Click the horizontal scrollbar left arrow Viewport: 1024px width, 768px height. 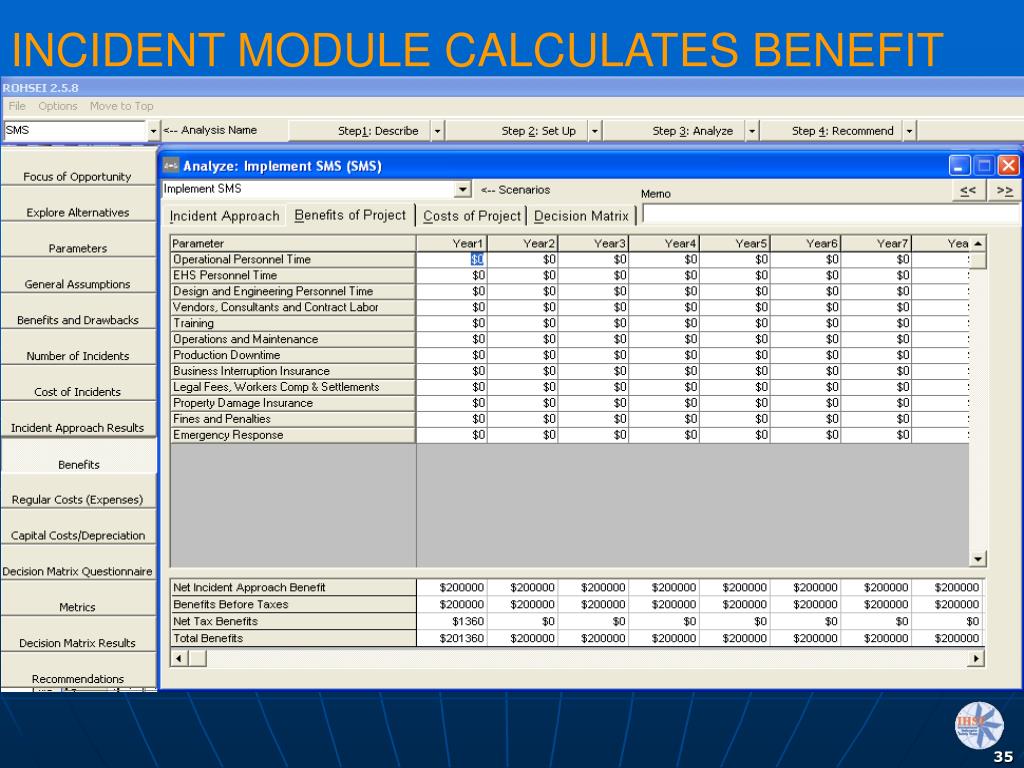coord(179,658)
